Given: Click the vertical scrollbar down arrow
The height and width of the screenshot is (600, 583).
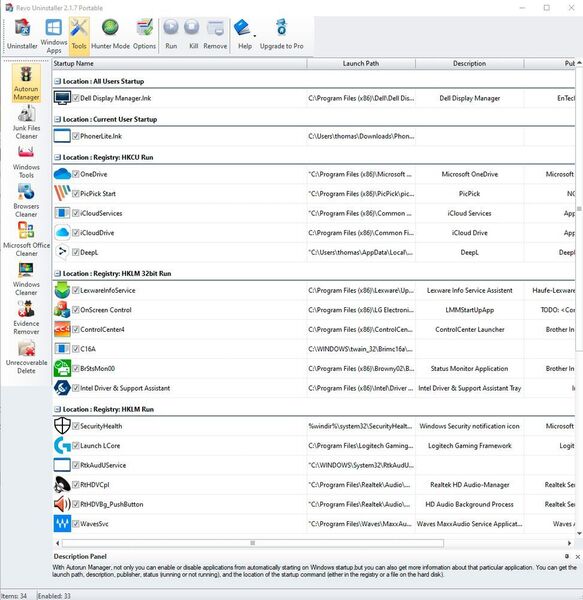Looking at the screenshot, I should click(x=579, y=533).
